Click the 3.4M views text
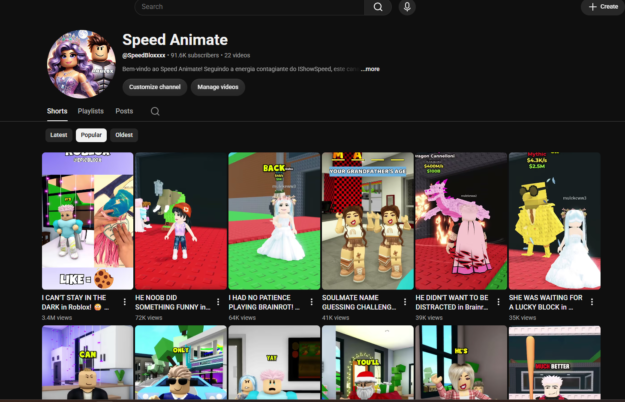The height and width of the screenshot is (402, 625). pos(57,318)
